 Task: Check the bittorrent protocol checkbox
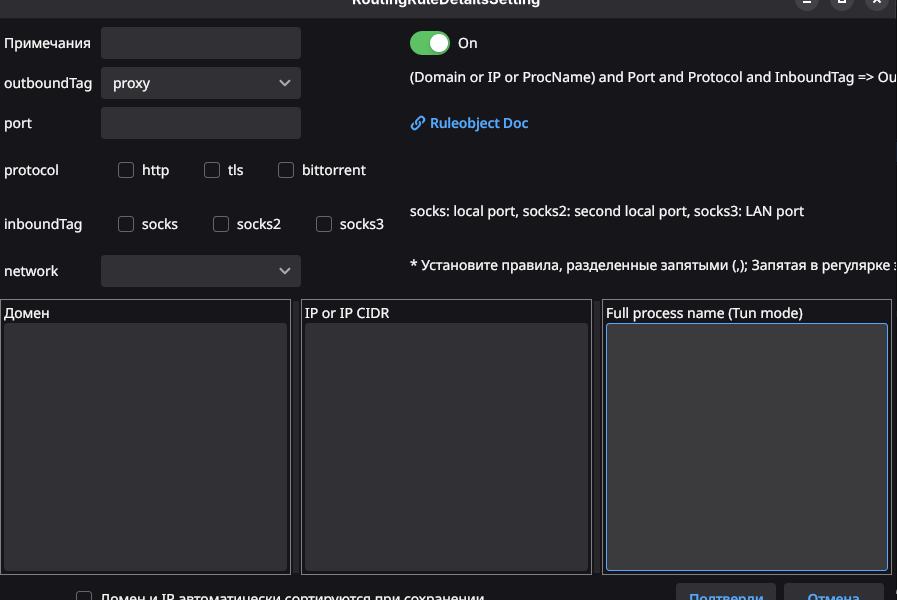tap(286, 170)
